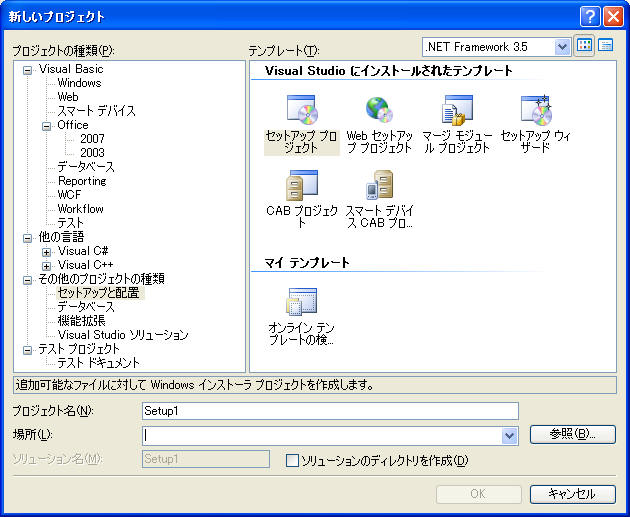Image resolution: width=630 pixels, height=517 pixels.
Task: Select WCF tree item
Action: tap(69, 195)
